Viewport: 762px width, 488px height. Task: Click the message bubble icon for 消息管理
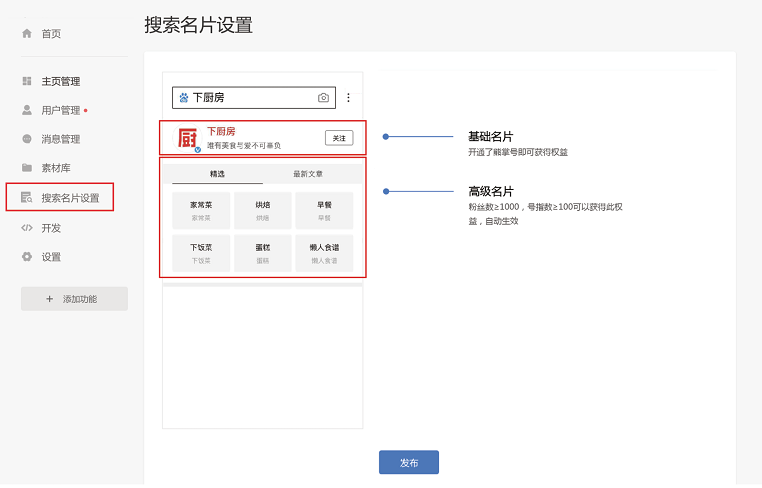click(27, 139)
